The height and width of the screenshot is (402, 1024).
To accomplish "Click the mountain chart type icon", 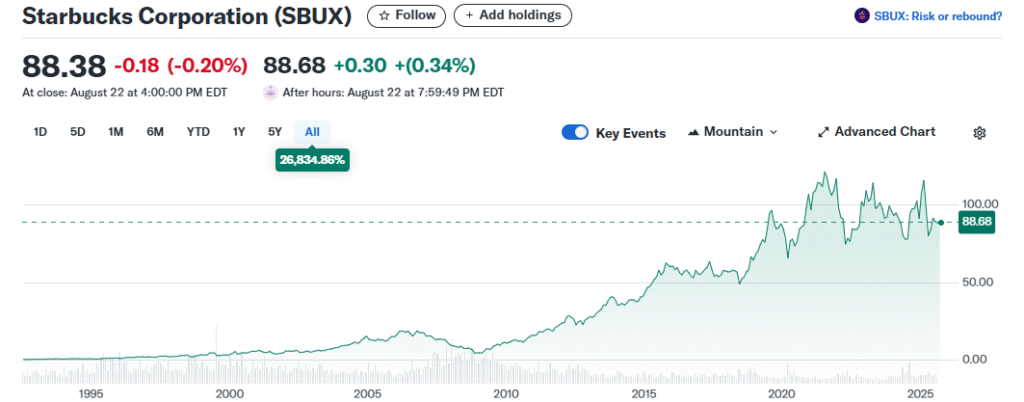I will click(x=692, y=132).
